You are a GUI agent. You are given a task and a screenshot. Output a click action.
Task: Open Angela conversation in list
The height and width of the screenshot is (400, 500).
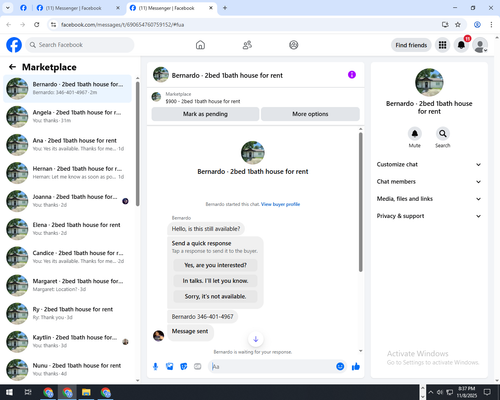click(x=67, y=117)
